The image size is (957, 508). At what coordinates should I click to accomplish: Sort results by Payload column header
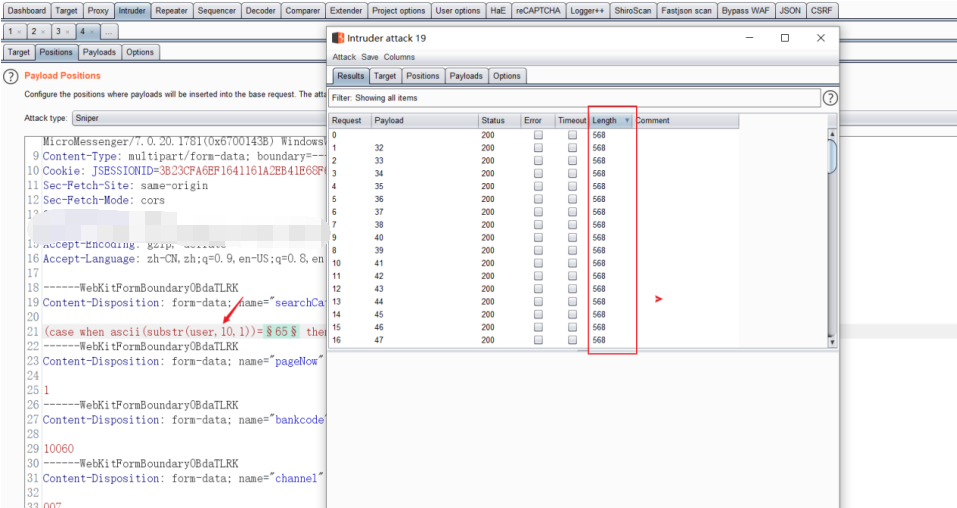click(x=424, y=120)
